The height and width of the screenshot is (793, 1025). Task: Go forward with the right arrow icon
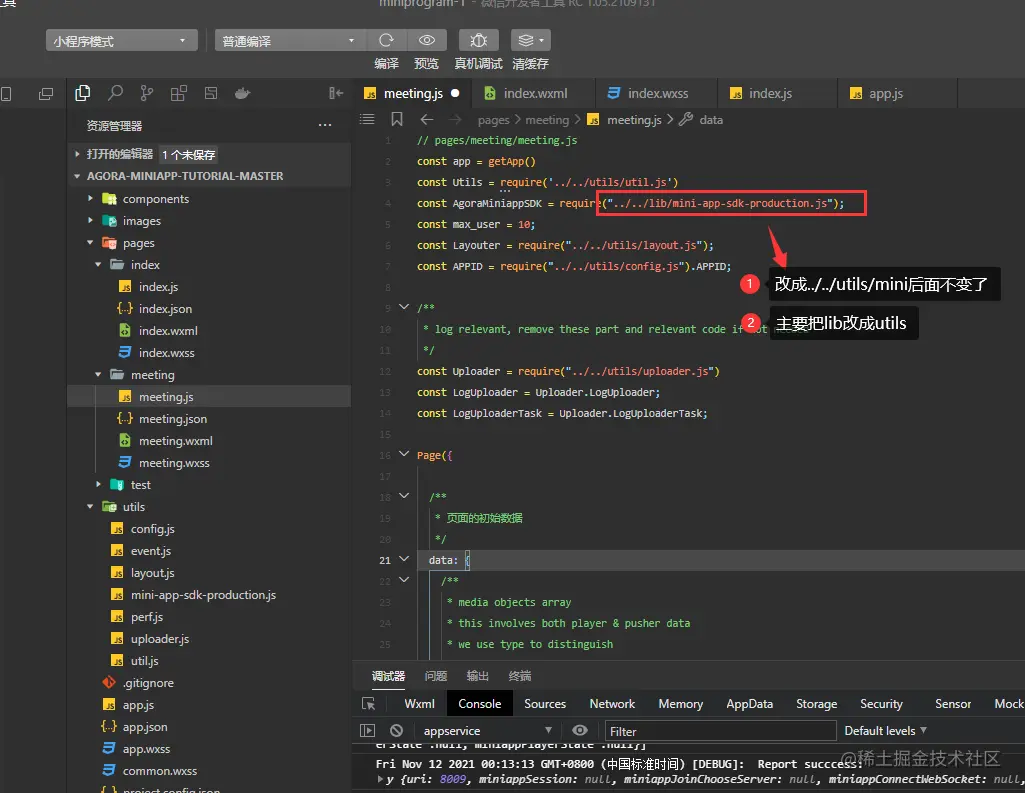point(456,120)
